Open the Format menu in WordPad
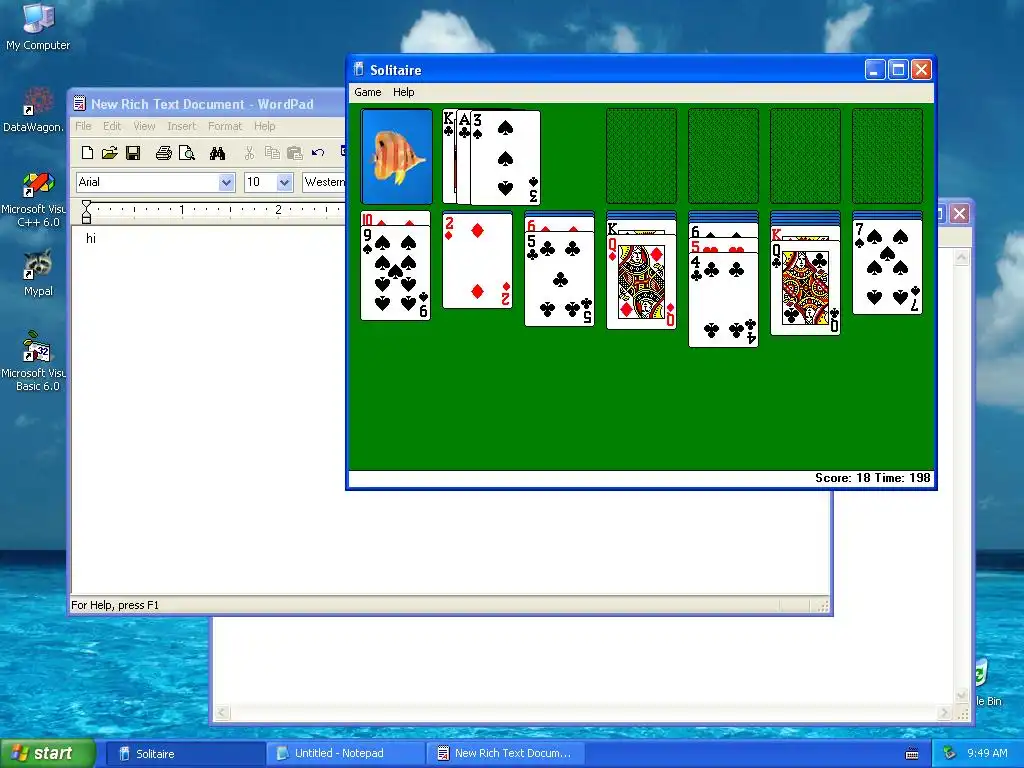 pos(225,126)
